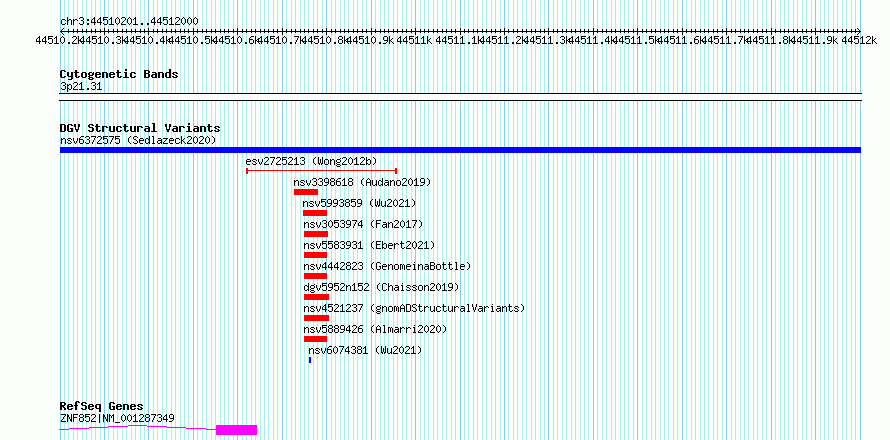Click the red bar under nsv4442823
890x440 pixels.
316,276
